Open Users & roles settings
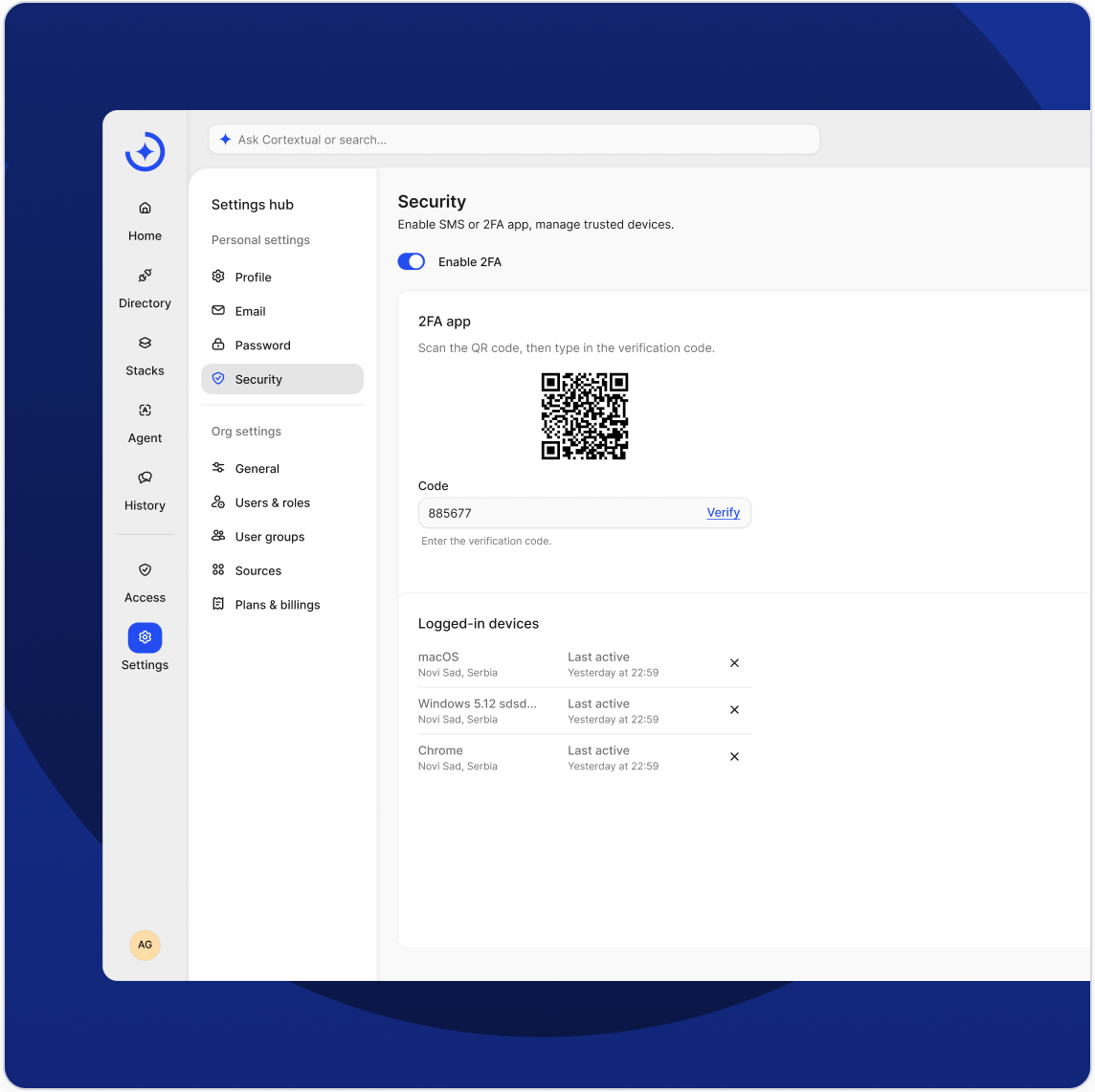Image resolution: width=1095 pixels, height=1092 pixels. pos(272,503)
